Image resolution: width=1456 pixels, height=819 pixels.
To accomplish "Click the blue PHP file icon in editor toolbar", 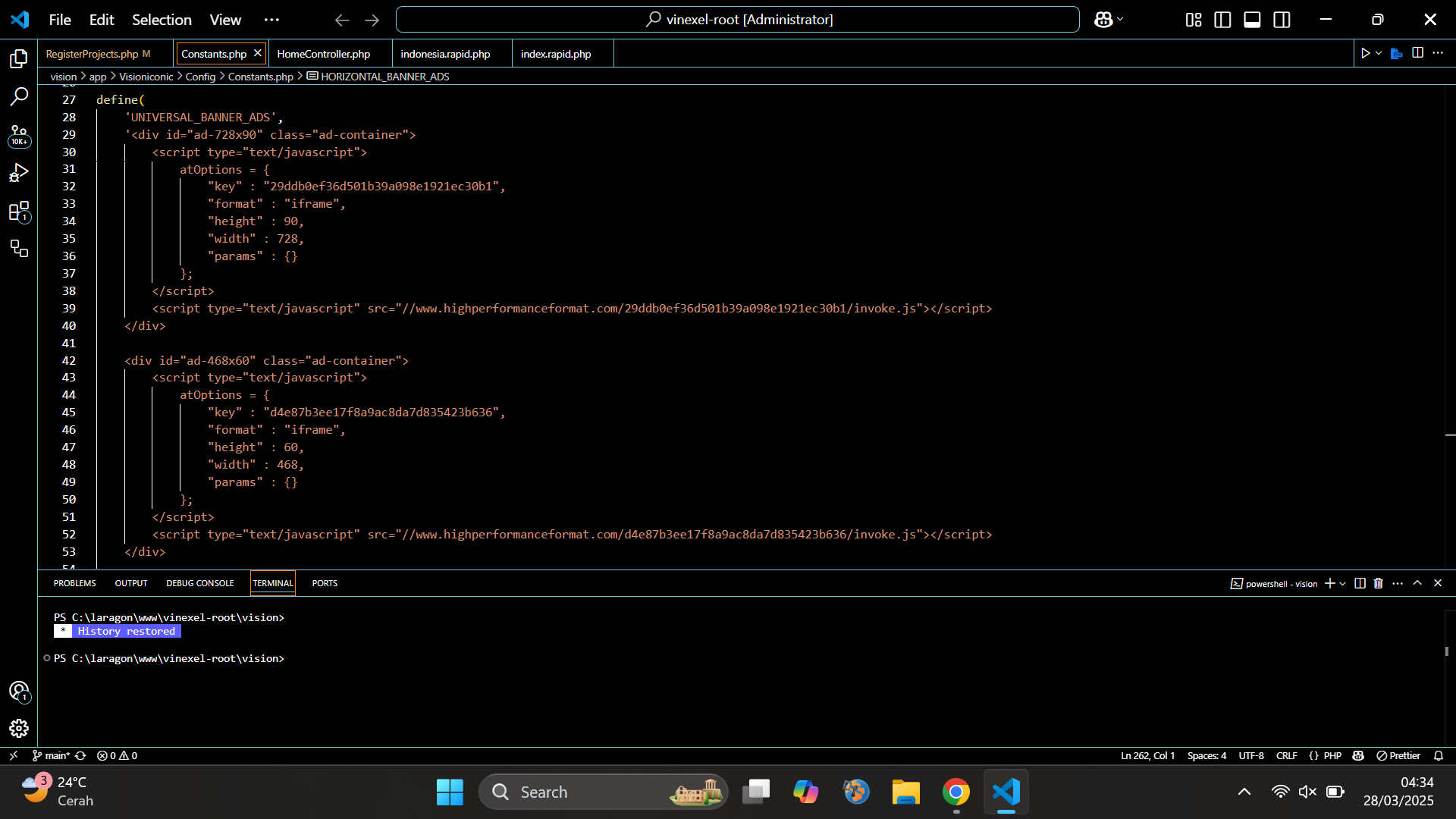I will tap(1397, 53).
